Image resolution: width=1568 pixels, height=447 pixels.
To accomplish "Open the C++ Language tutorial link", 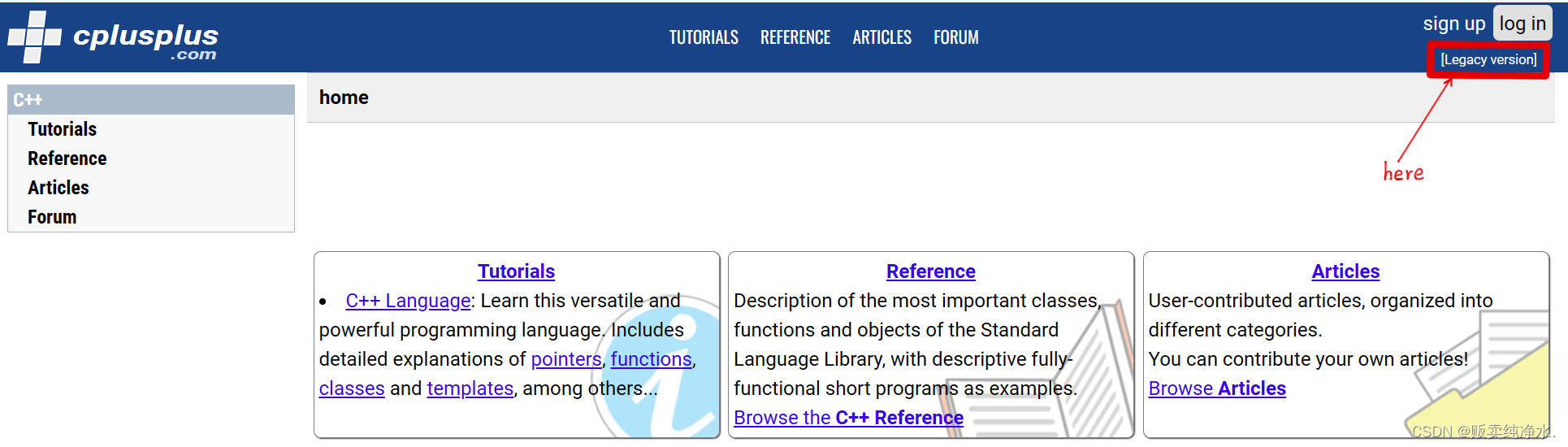I will [408, 301].
